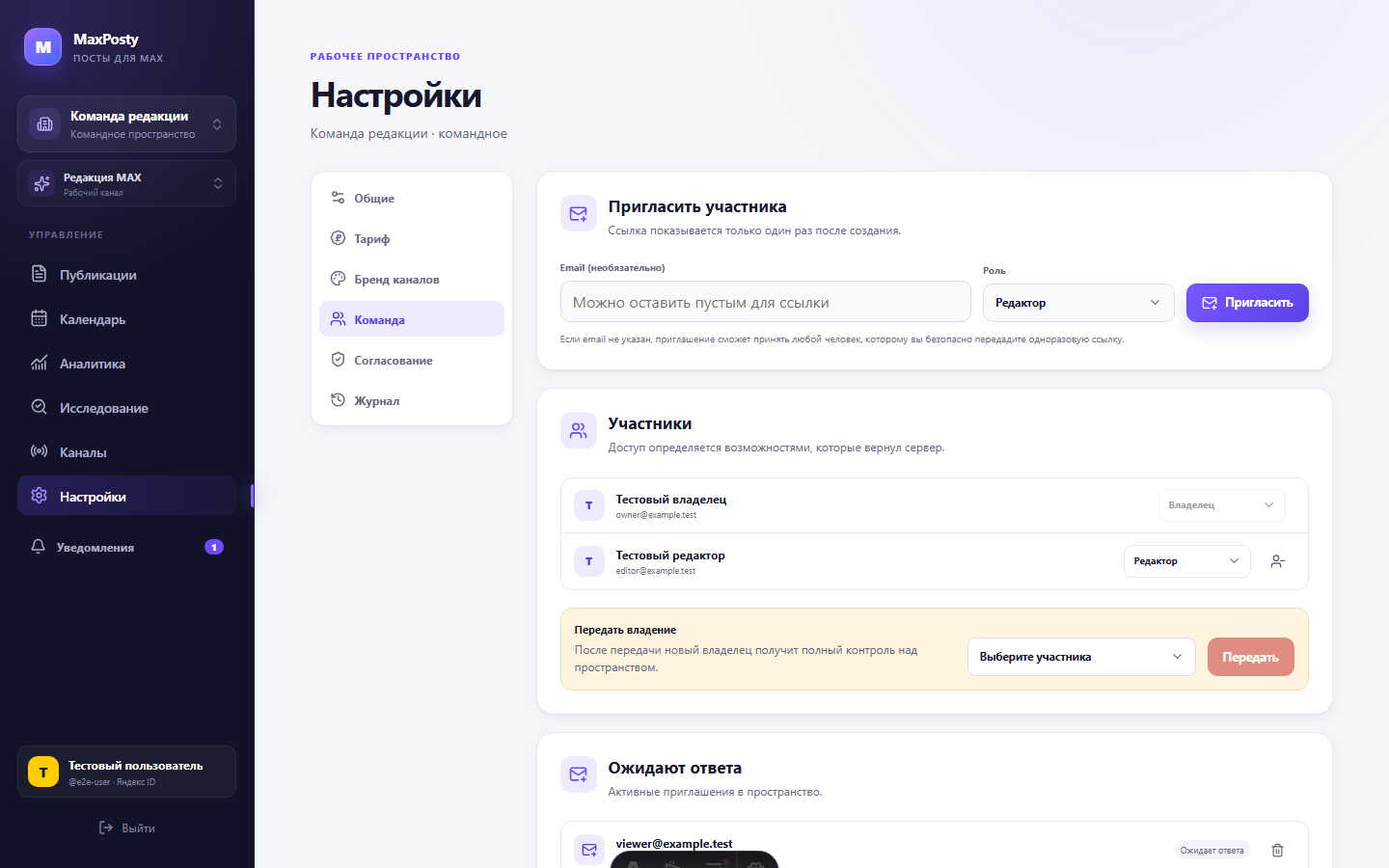
Task: Click the Настройки gear icon
Action: 39,496
